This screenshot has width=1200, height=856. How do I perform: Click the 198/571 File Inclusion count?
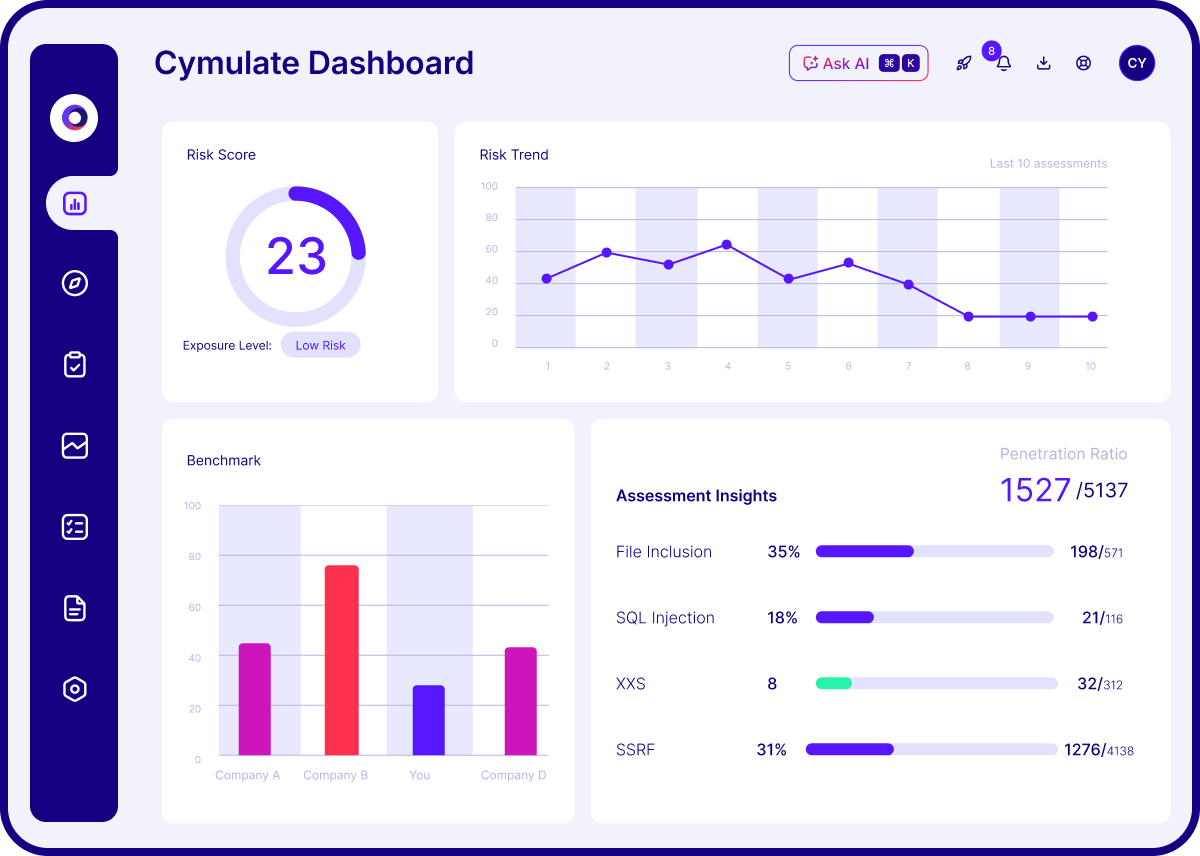pyautogui.click(x=1096, y=552)
